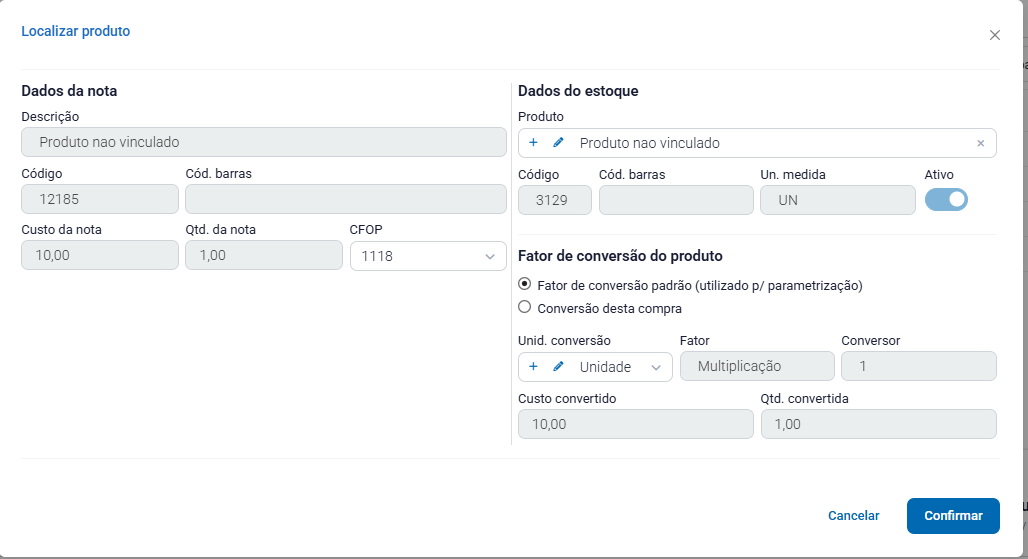This screenshot has height=559, width=1028.
Task: Add a new conversion unit with plus icon
Action: pyautogui.click(x=533, y=367)
